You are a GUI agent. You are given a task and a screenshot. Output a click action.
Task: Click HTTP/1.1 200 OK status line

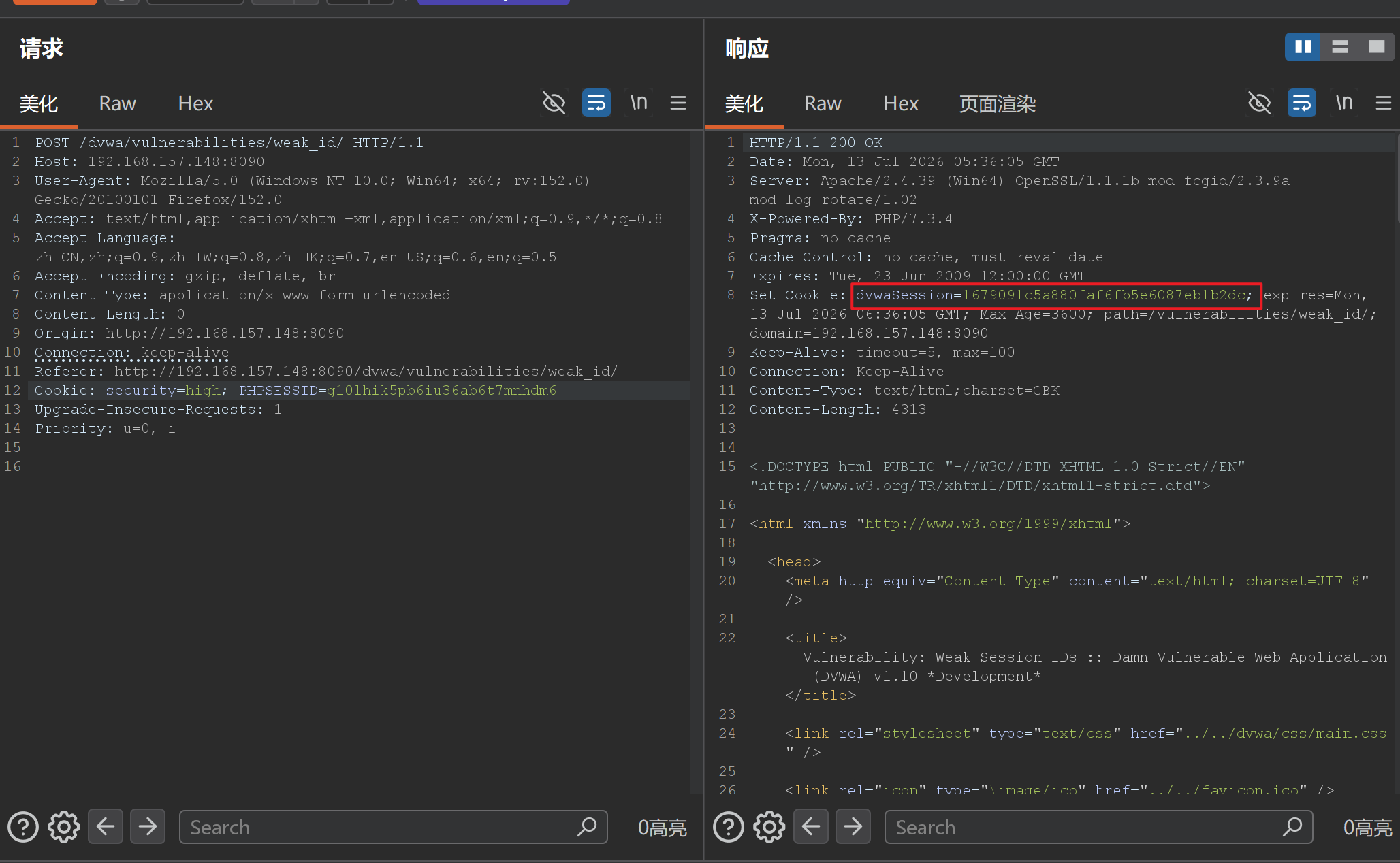point(816,142)
